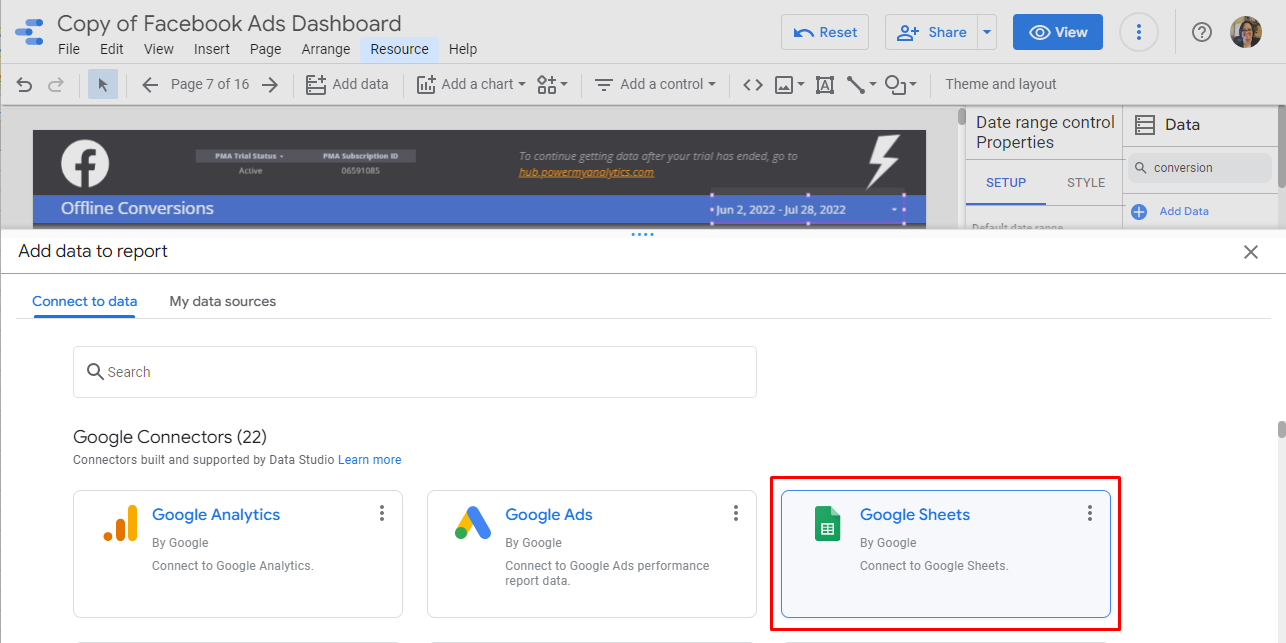Switch to My data sources tab
The width and height of the screenshot is (1286, 643).
click(x=222, y=301)
